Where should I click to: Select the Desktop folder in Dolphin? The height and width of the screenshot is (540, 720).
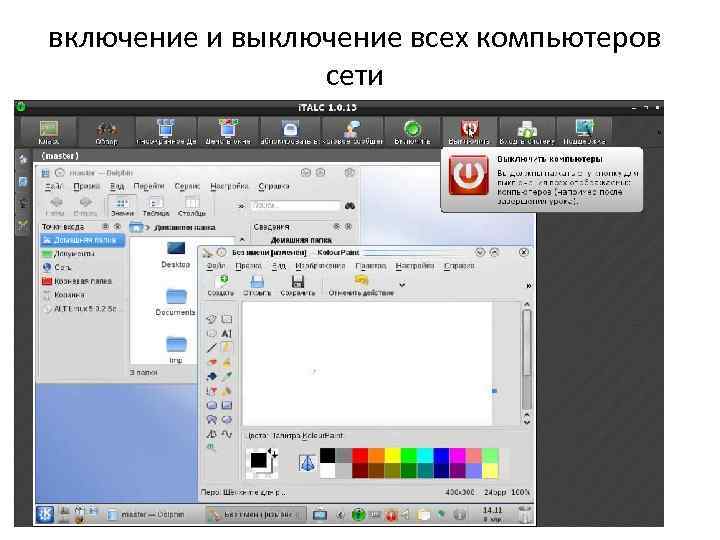coord(176,254)
